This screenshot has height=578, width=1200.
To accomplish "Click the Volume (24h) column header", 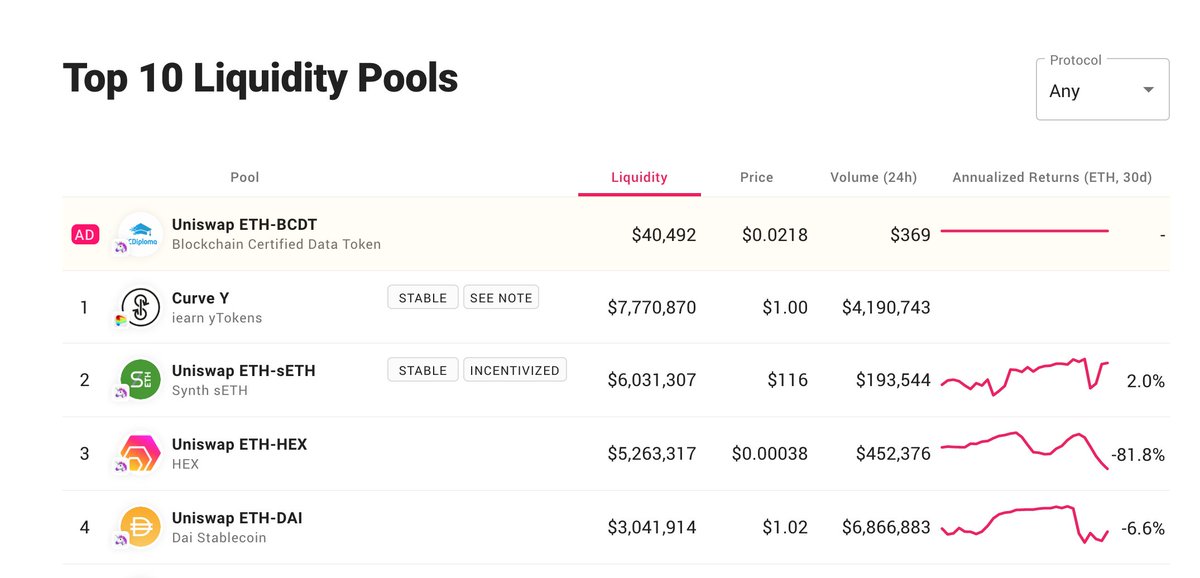I will (x=873, y=177).
